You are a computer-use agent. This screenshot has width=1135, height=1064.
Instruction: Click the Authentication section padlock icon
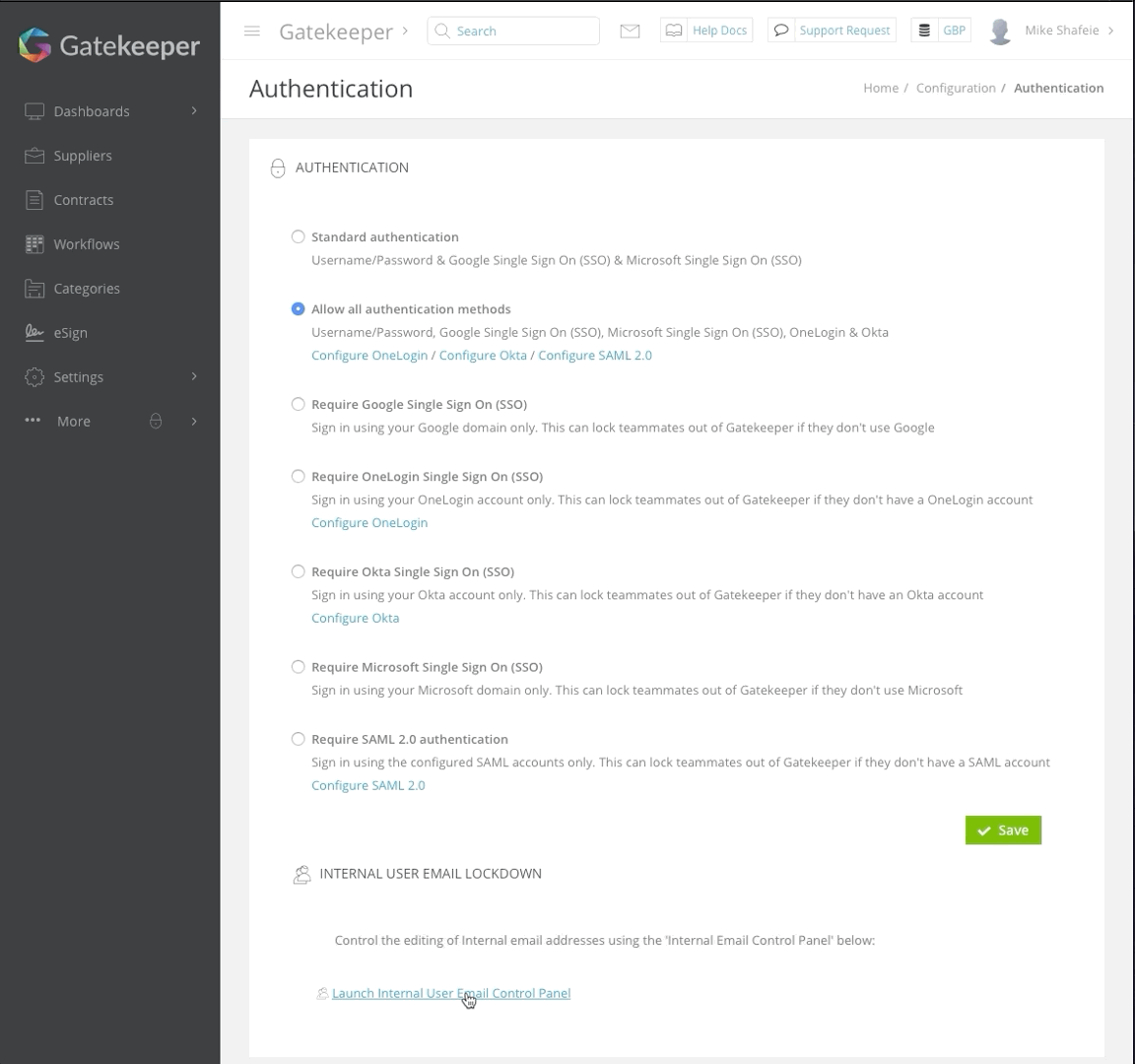click(278, 167)
